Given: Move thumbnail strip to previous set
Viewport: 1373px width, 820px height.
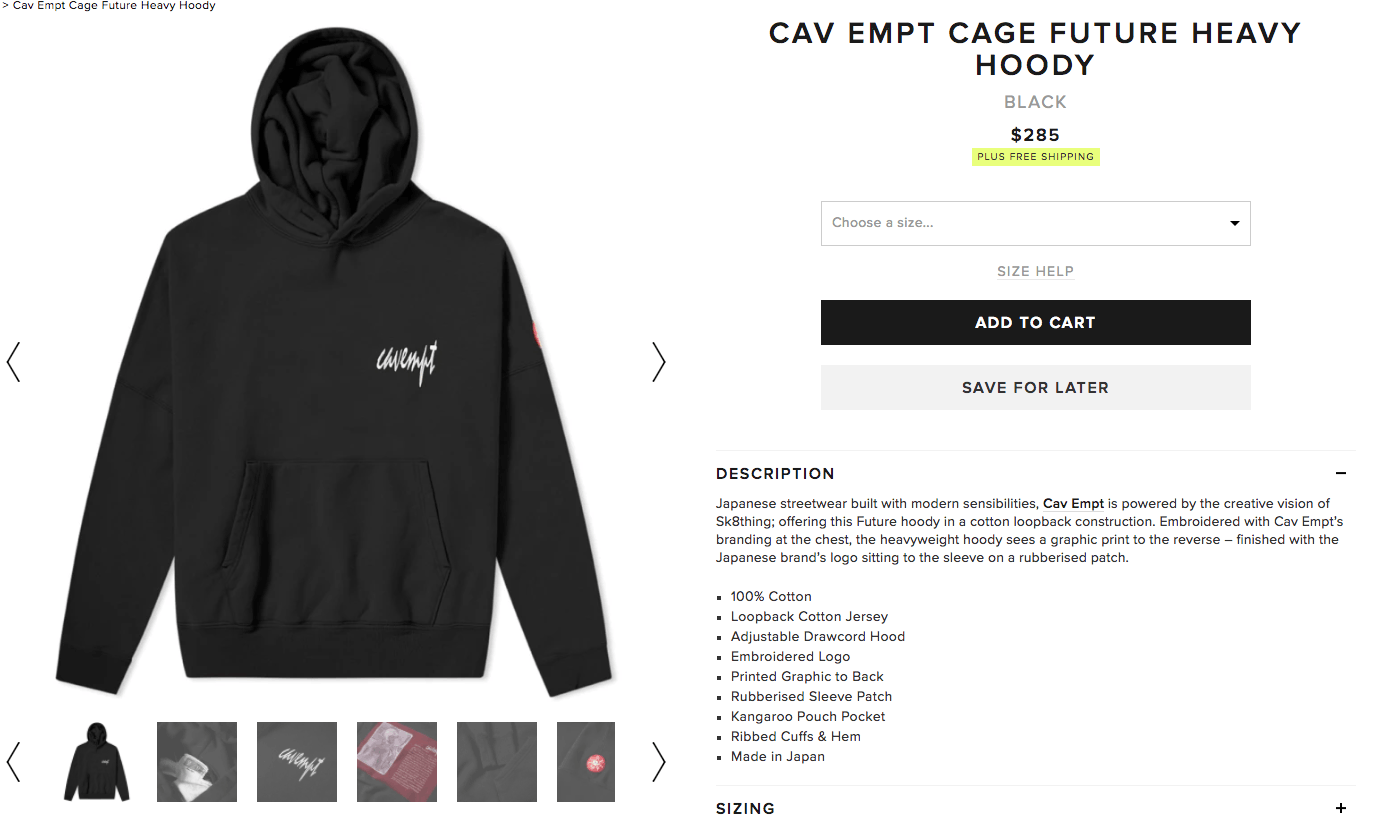Looking at the screenshot, I should tap(13, 762).
